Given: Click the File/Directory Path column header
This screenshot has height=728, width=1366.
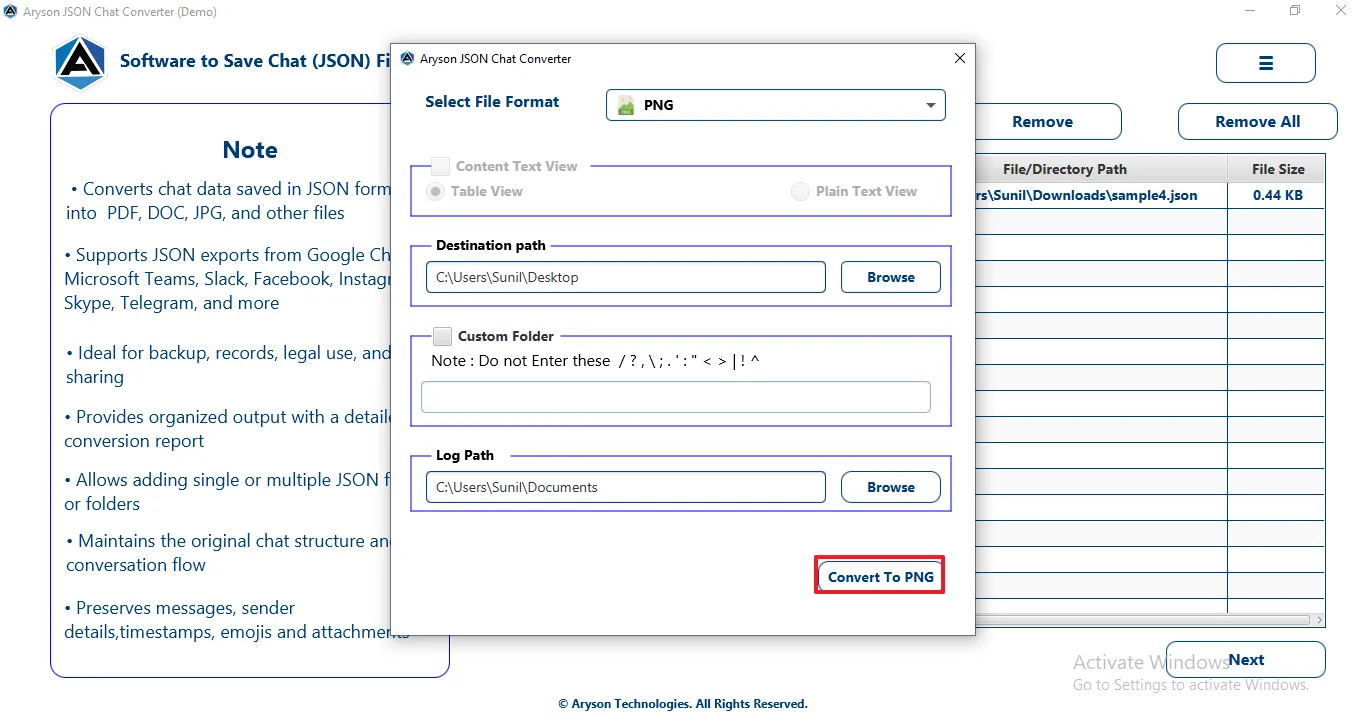Looking at the screenshot, I should (1101, 169).
